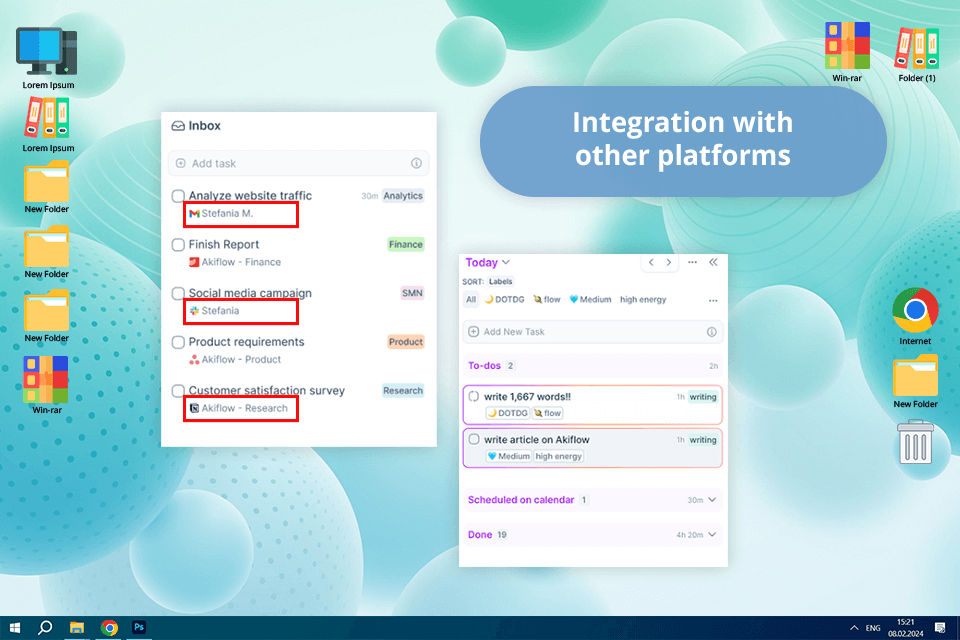Click Gmail icon next to Stefania M.
This screenshot has width=960, height=640.
point(194,214)
